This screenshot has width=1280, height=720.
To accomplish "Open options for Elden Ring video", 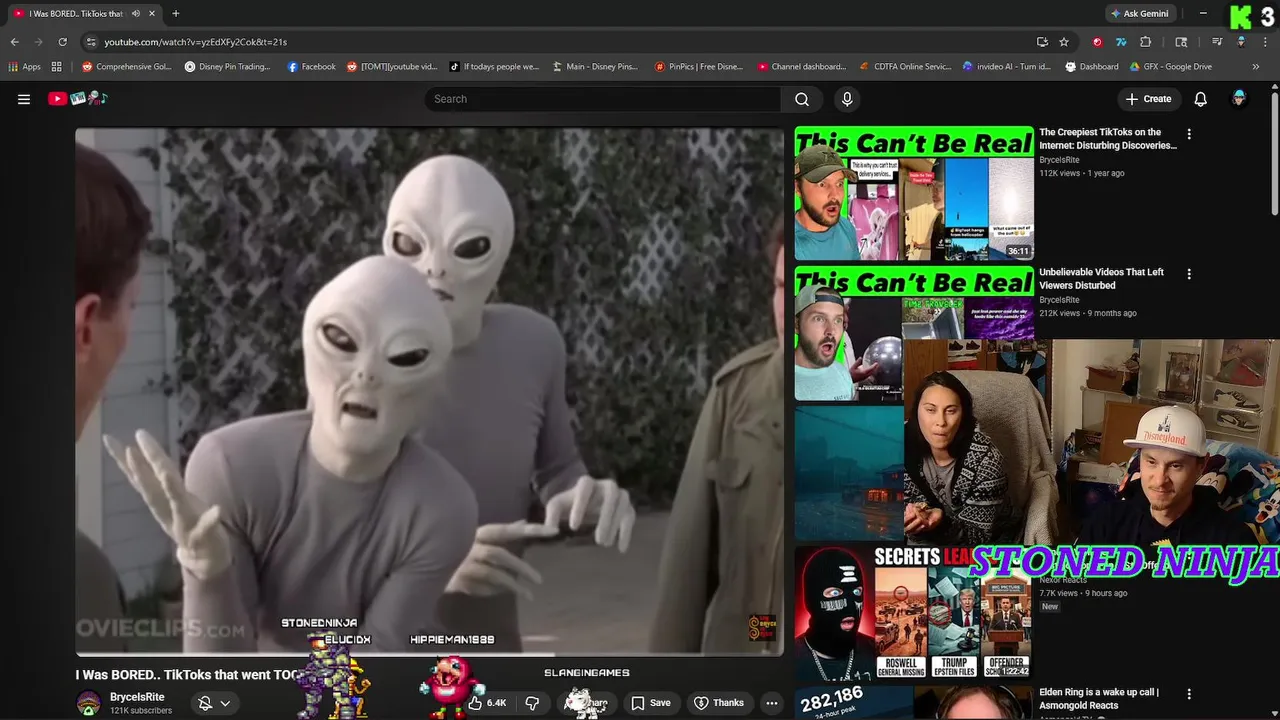I will (x=1189, y=694).
